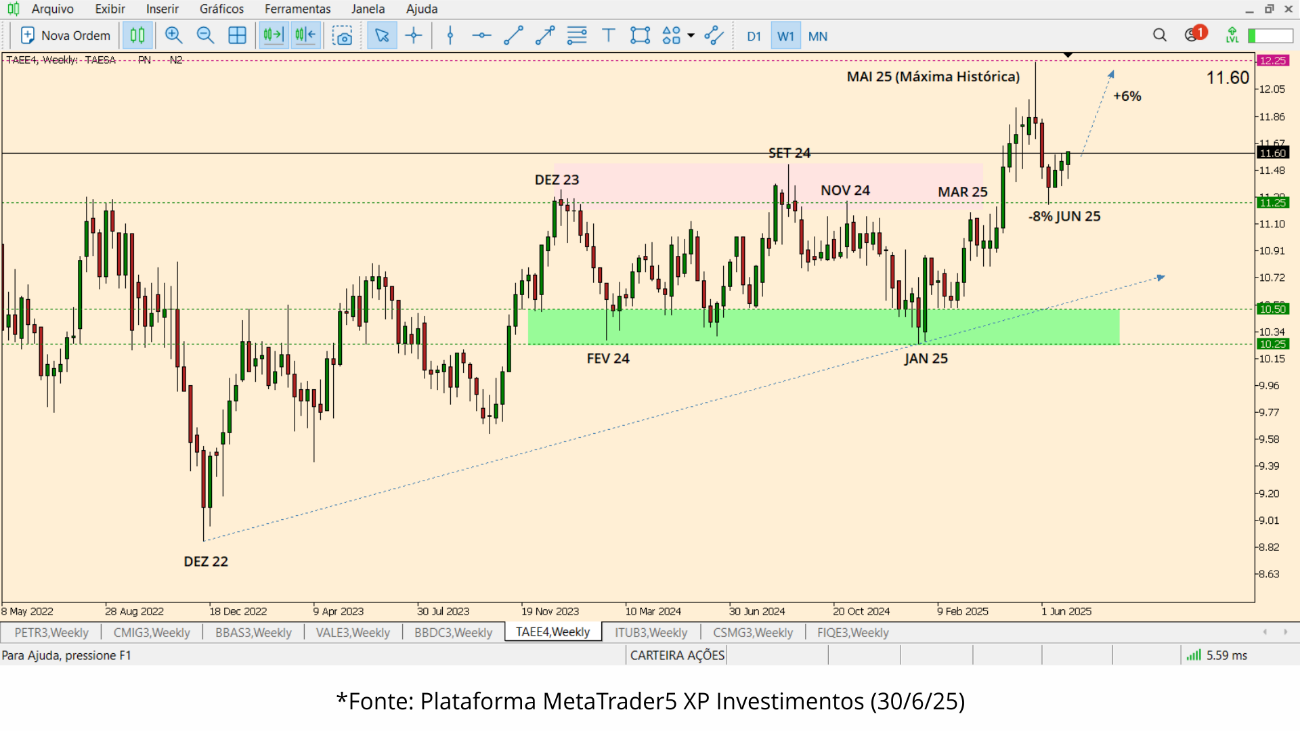
Task: Switch to CMIG3,Weekly chart tab
Action: pos(152,632)
